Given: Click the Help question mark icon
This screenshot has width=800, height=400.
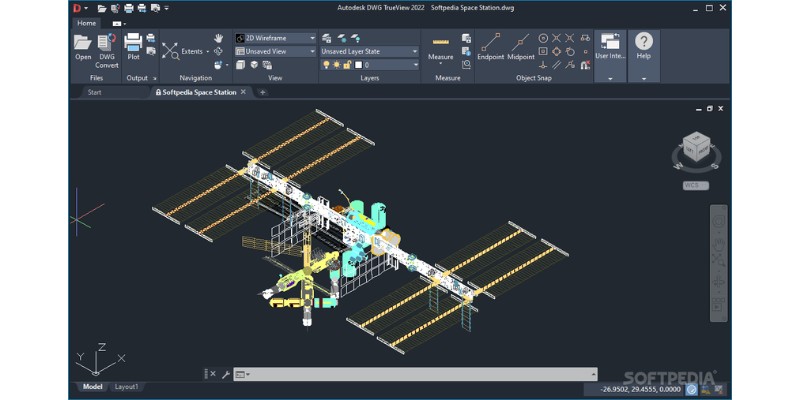Looking at the screenshot, I should click(x=643, y=41).
